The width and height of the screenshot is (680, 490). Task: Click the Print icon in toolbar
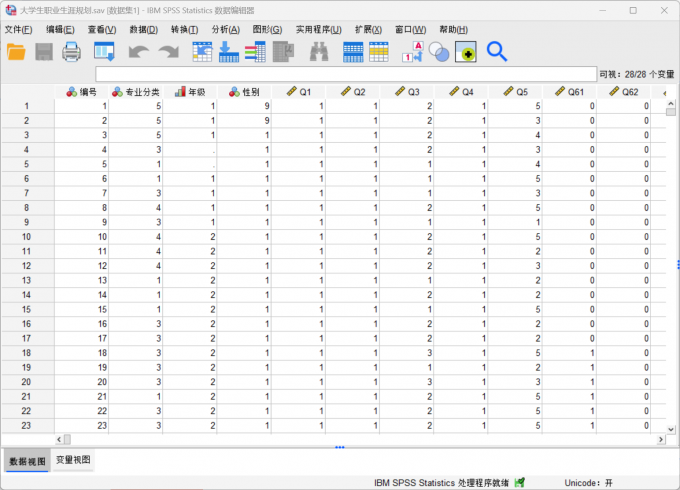coord(72,51)
